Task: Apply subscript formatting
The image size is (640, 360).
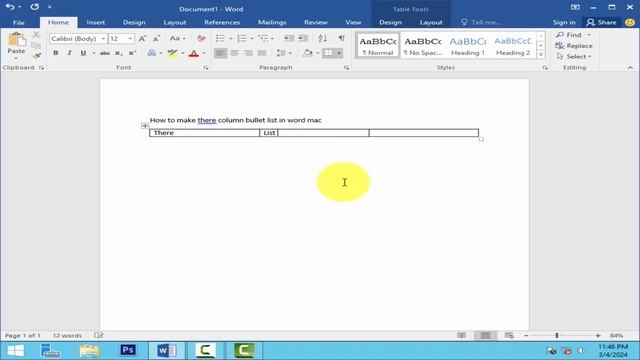Action: 118,53
